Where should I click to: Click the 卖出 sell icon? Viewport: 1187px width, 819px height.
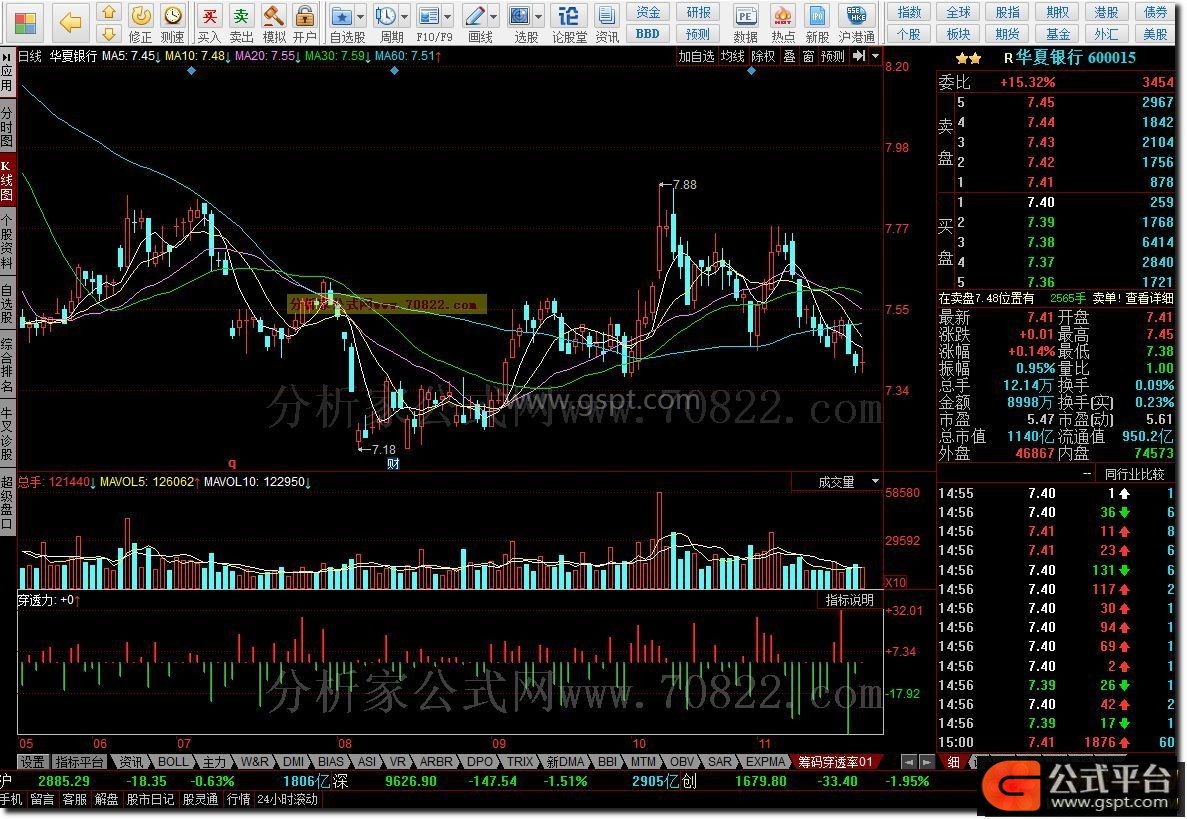(x=241, y=23)
